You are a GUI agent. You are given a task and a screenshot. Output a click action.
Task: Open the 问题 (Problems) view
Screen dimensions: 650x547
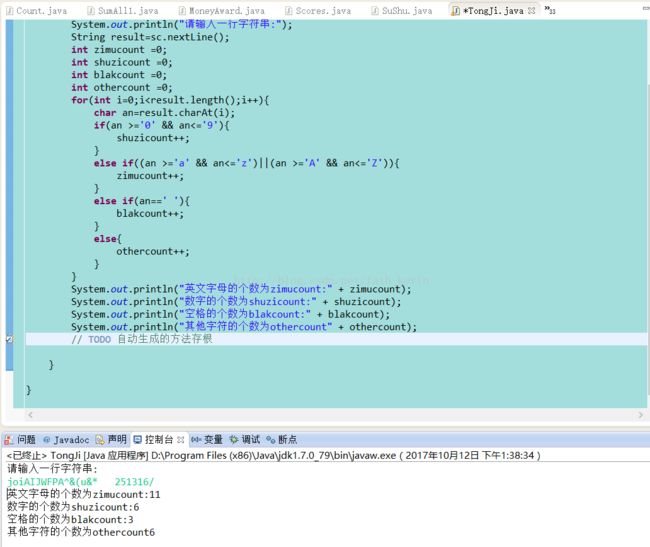click(20, 439)
